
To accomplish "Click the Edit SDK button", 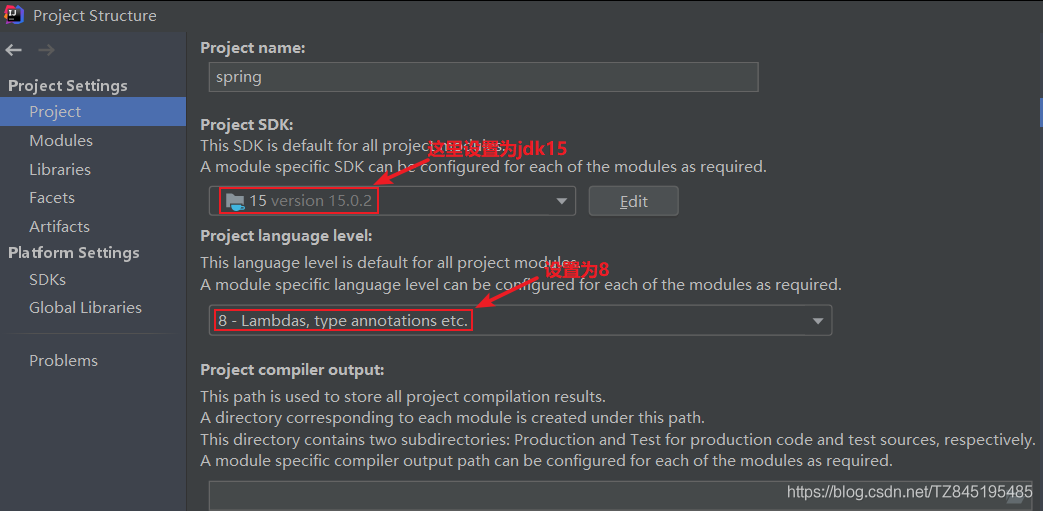I will tap(633, 201).
